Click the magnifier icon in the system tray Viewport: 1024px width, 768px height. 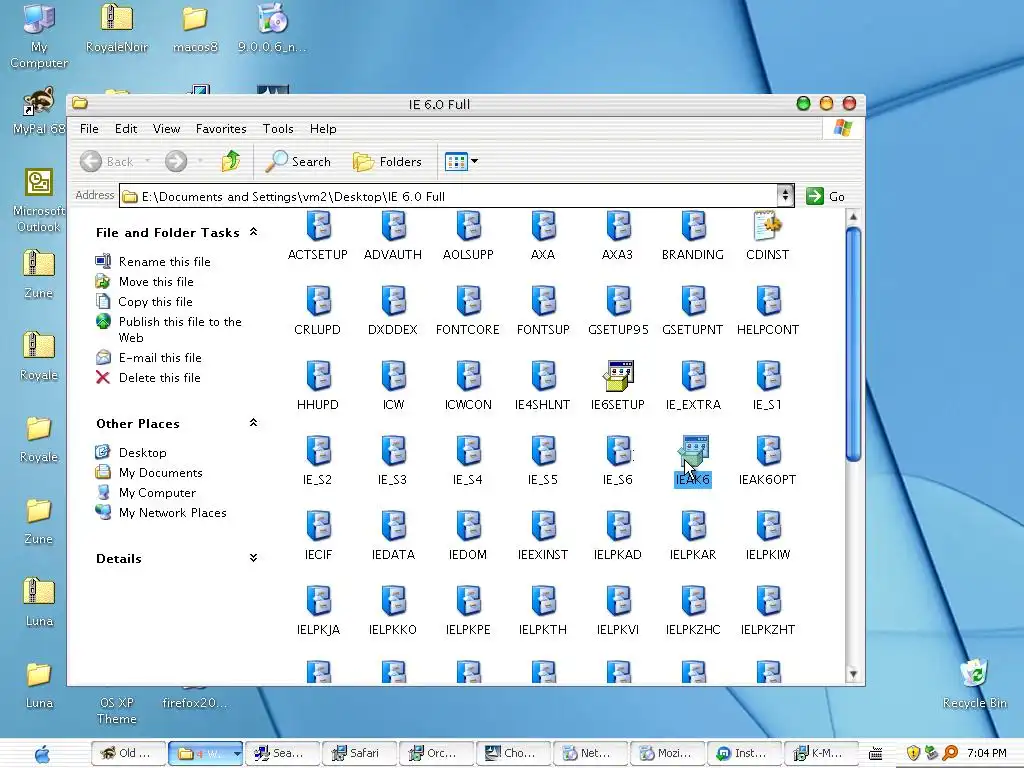click(x=950, y=753)
